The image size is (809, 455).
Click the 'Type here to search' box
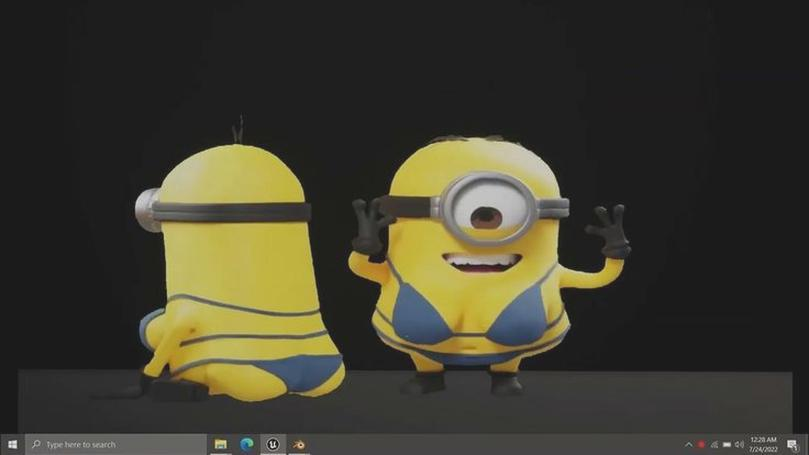116,444
